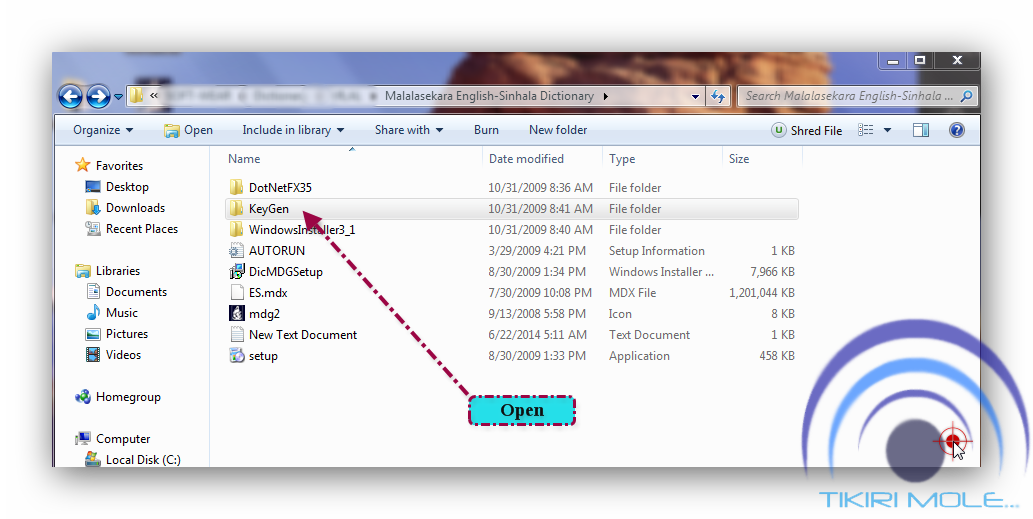Open the Pictures library

(117, 334)
